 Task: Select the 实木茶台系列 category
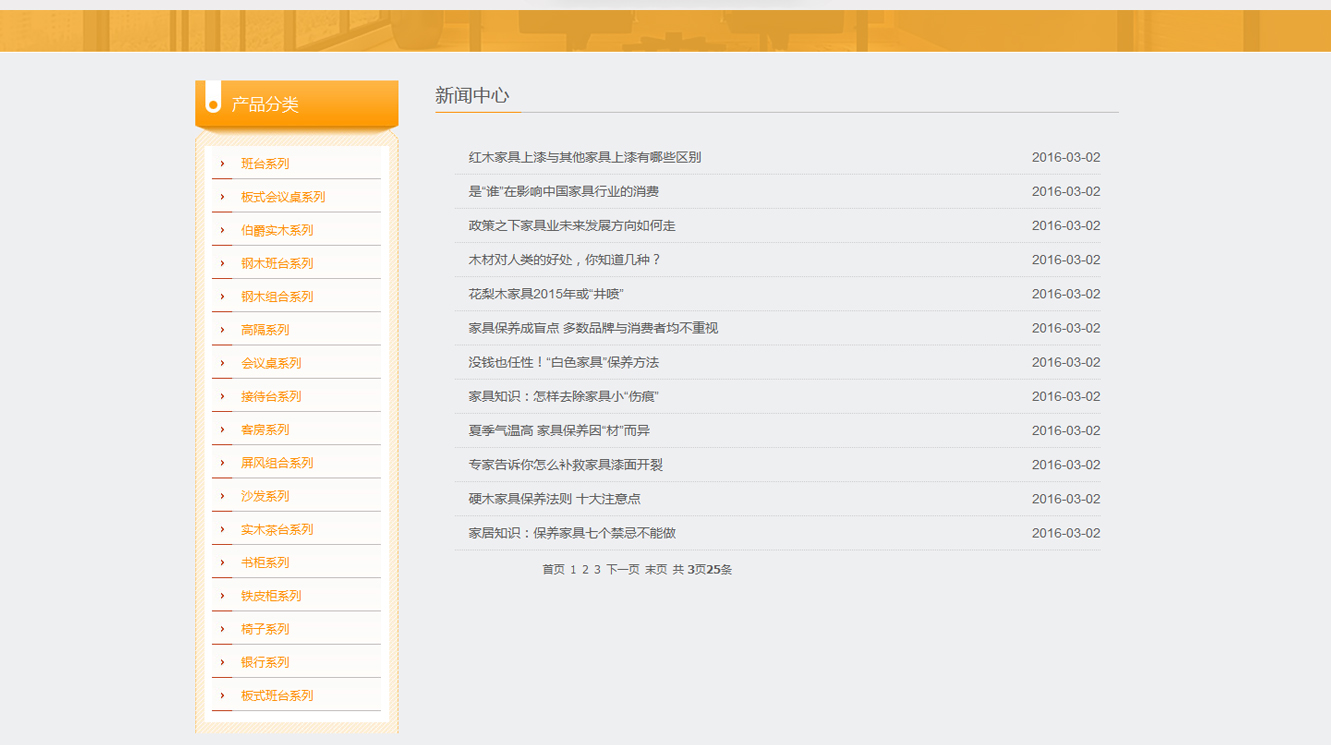tap(277, 529)
